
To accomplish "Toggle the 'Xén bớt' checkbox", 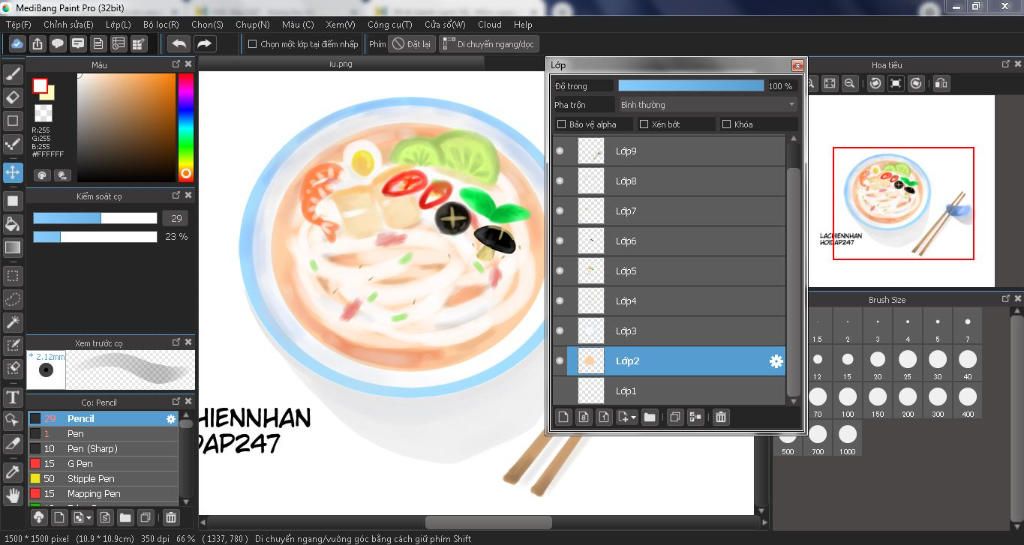I will pos(644,124).
